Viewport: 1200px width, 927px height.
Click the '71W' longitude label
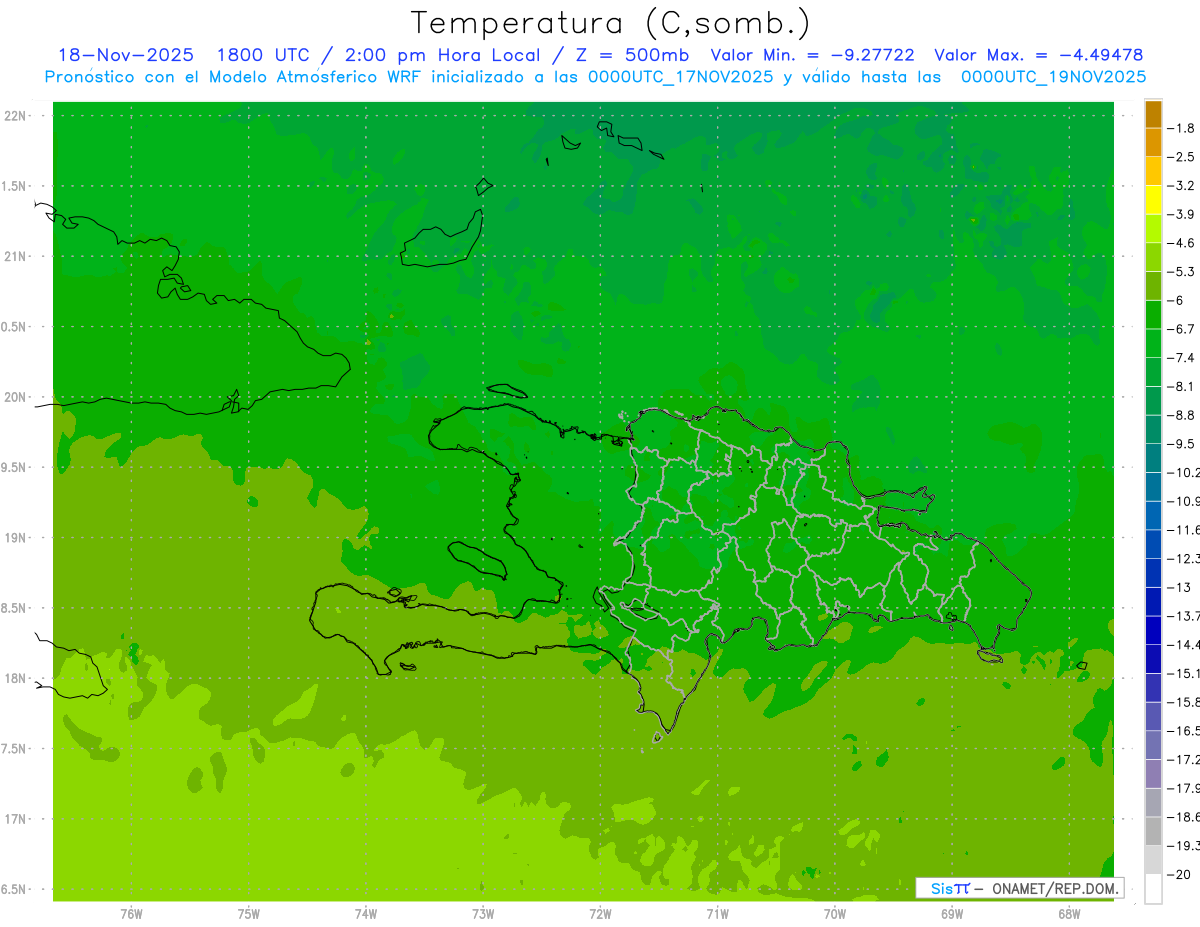point(717,913)
